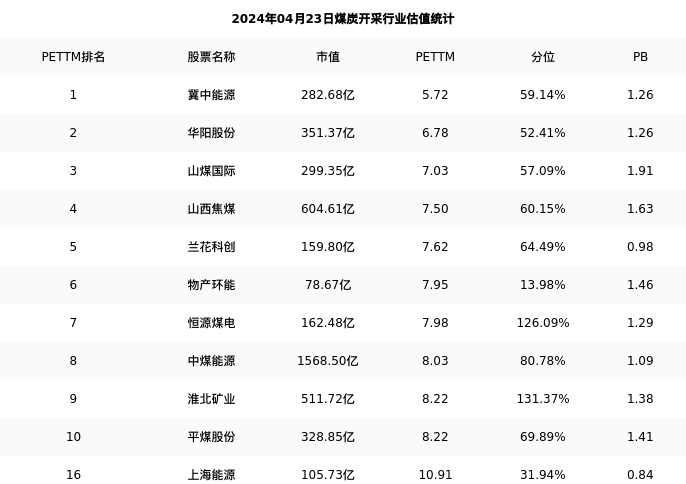The width and height of the screenshot is (686, 484).
Task: Select the 市值 column header
Action: pos(328,57)
